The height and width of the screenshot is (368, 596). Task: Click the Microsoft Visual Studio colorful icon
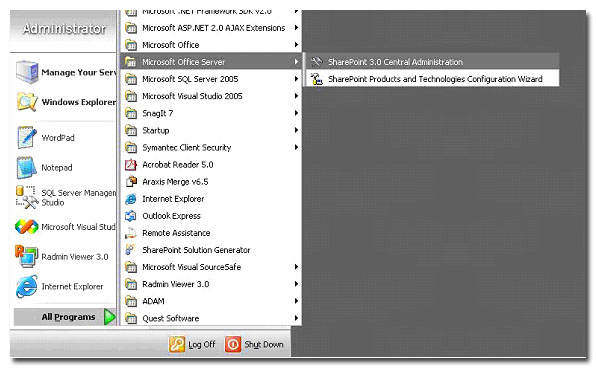(27, 227)
